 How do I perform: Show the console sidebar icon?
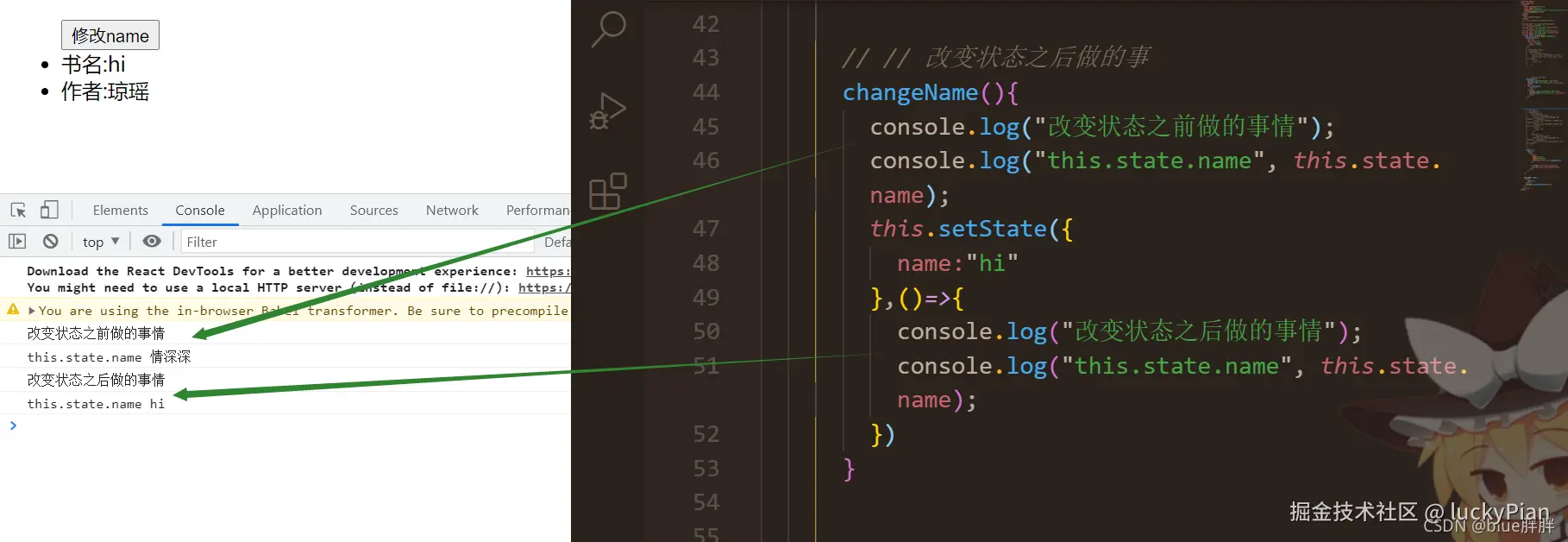pyautogui.click(x=17, y=242)
